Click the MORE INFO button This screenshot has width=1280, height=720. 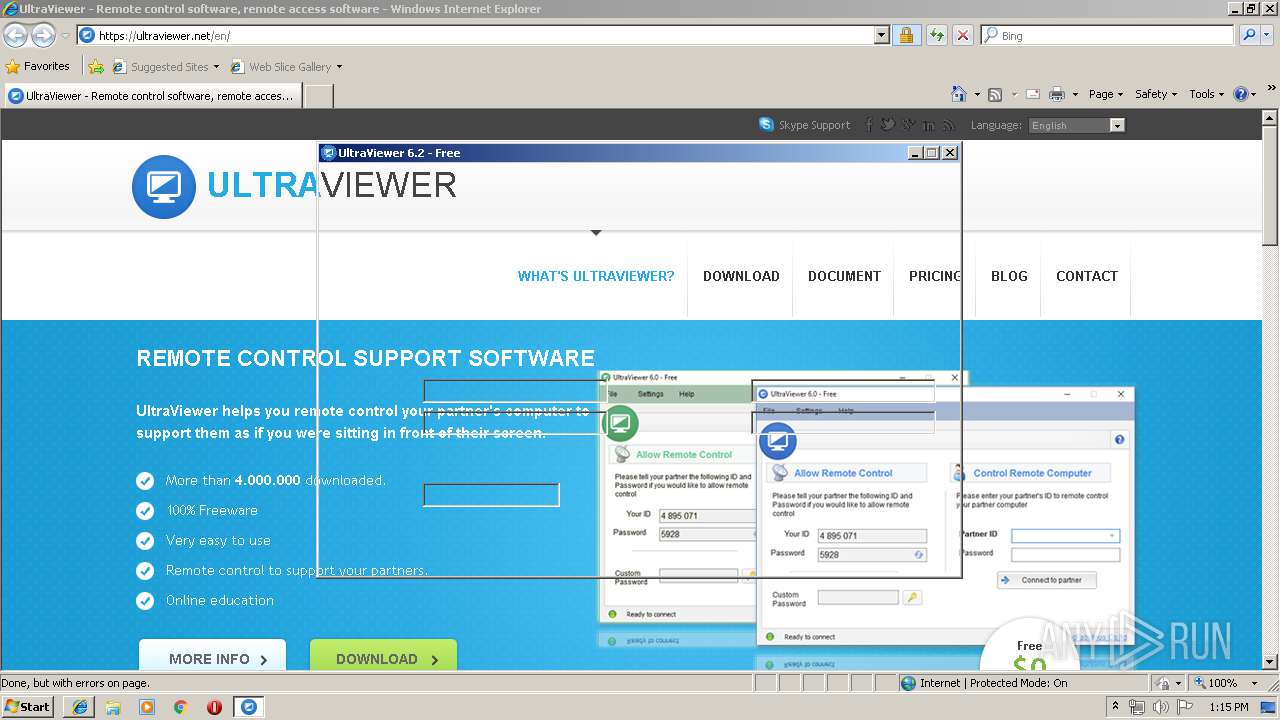pyautogui.click(x=212, y=657)
